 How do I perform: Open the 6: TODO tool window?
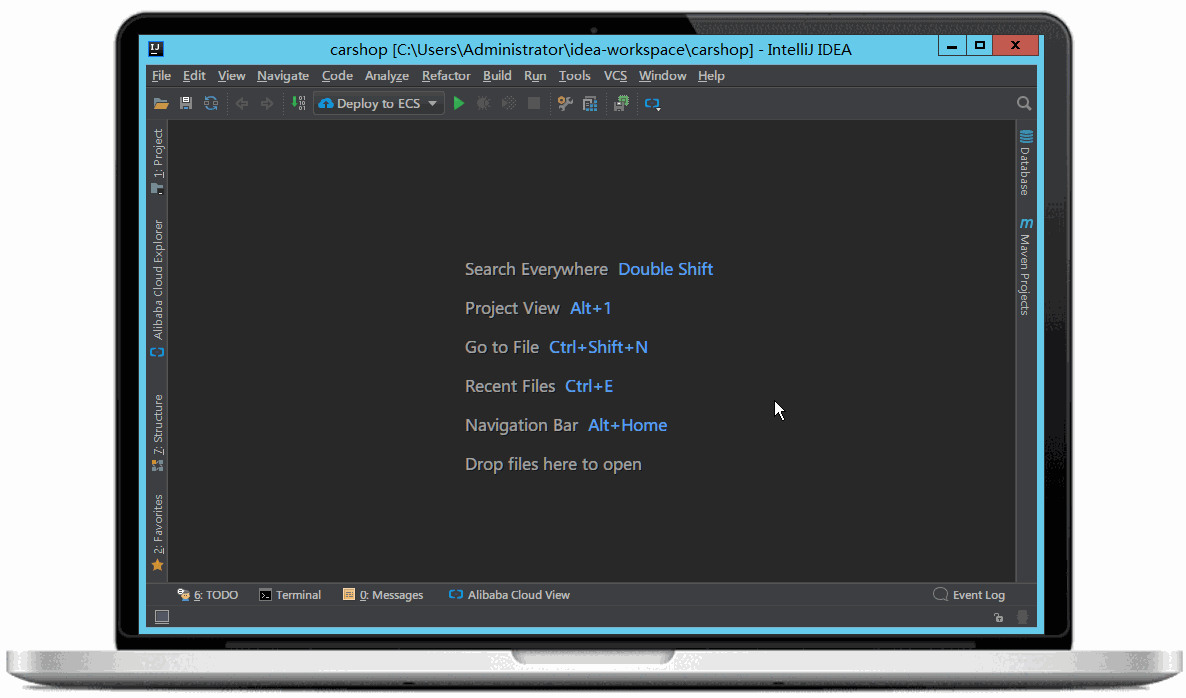point(207,595)
